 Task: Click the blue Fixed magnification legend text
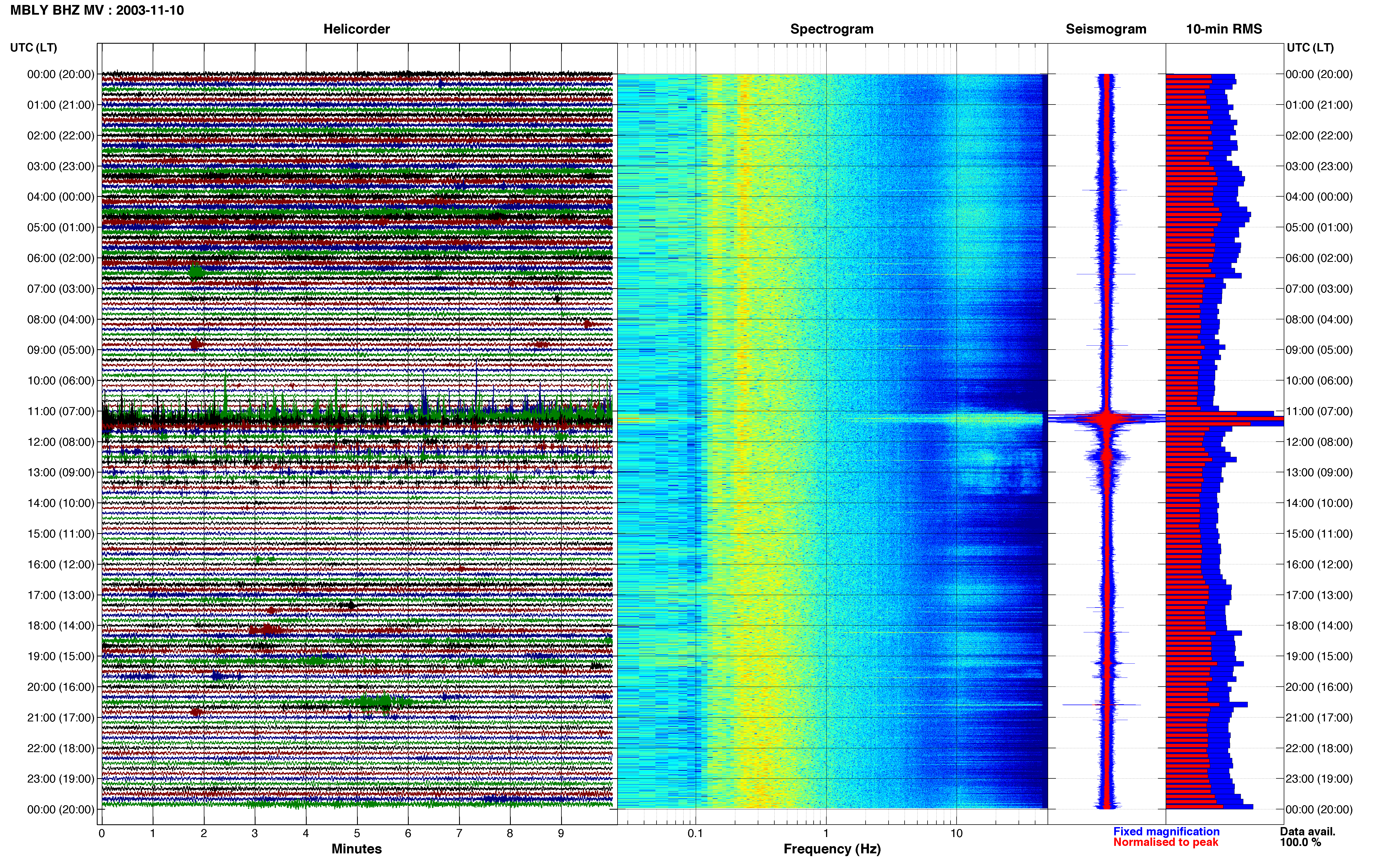coord(1166,832)
